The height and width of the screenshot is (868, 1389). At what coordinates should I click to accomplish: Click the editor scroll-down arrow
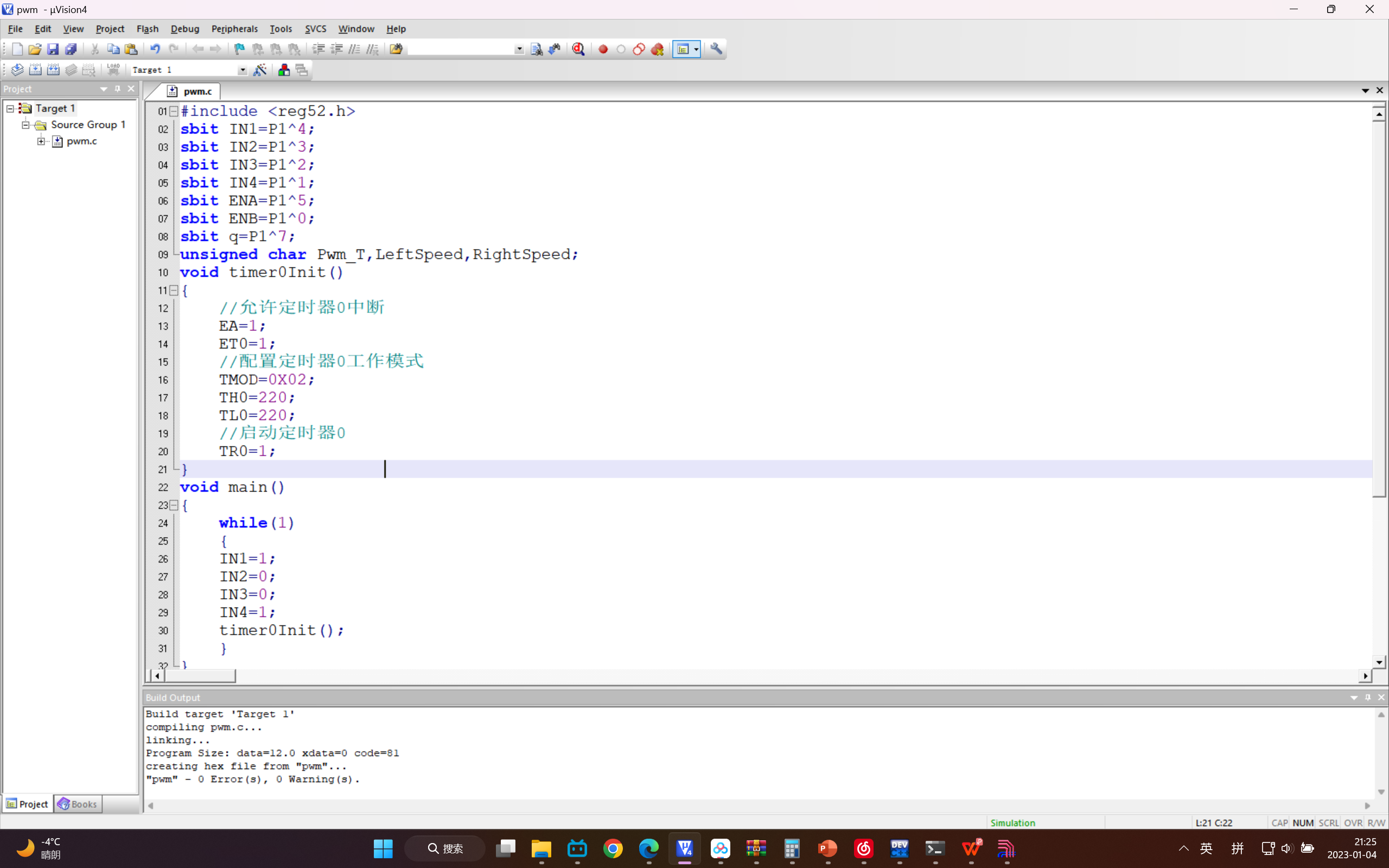point(1379,662)
